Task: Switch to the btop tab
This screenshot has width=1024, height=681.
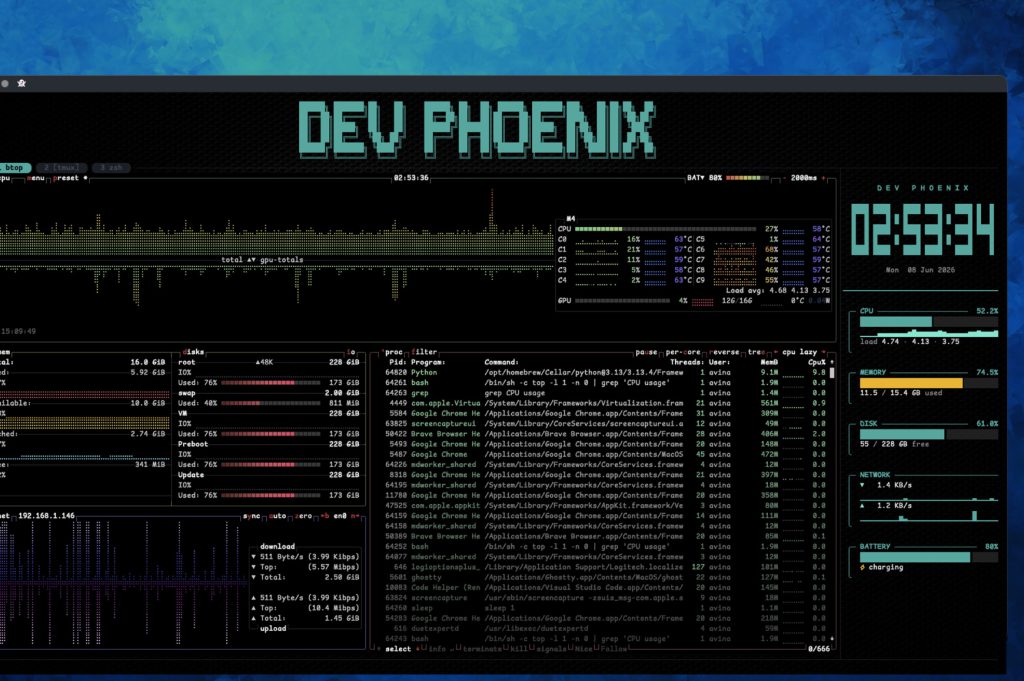Action: point(14,168)
